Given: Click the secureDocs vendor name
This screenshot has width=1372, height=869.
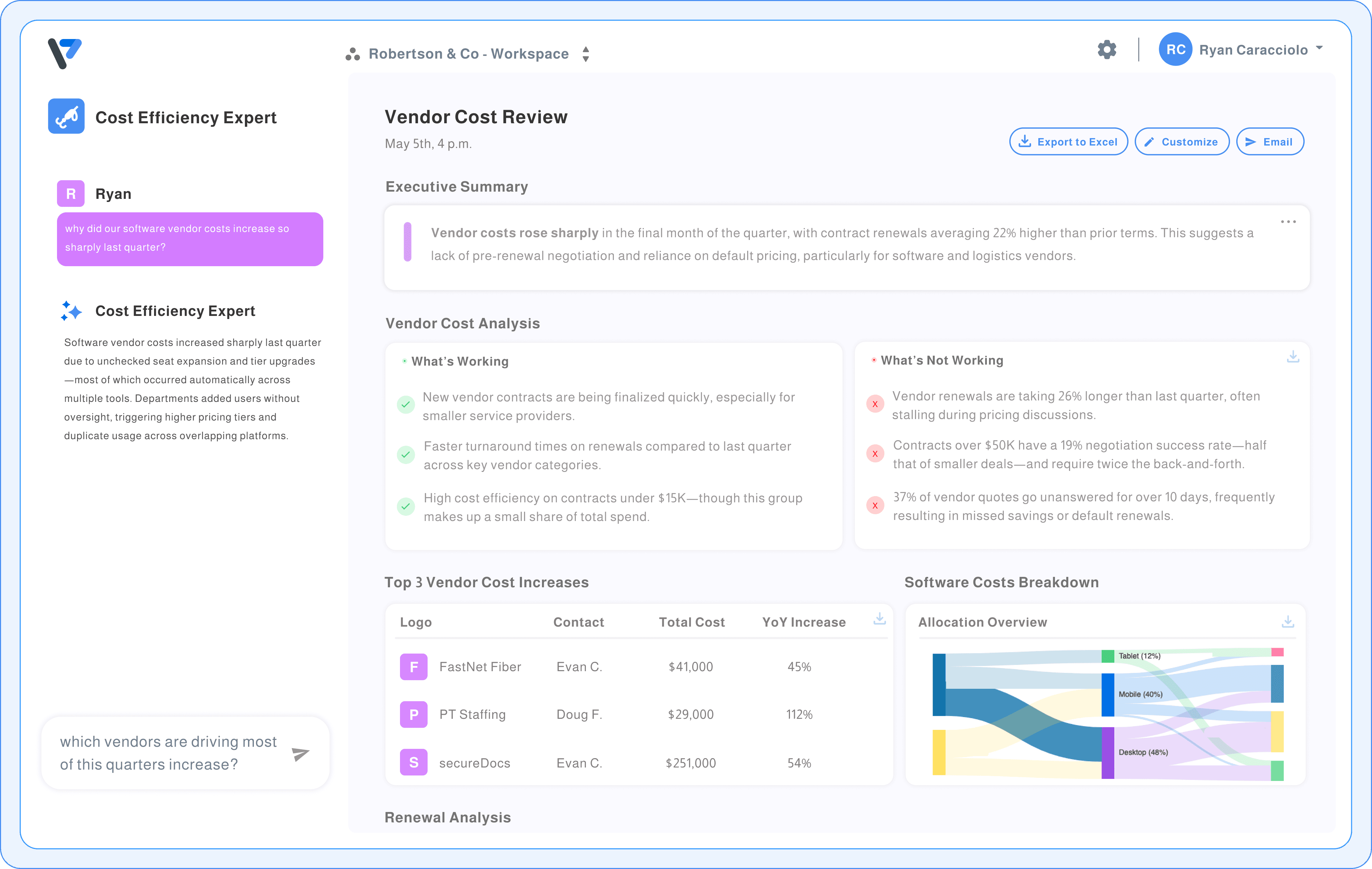Looking at the screenshot, I should pyautogui.click(x=475, y=763).
